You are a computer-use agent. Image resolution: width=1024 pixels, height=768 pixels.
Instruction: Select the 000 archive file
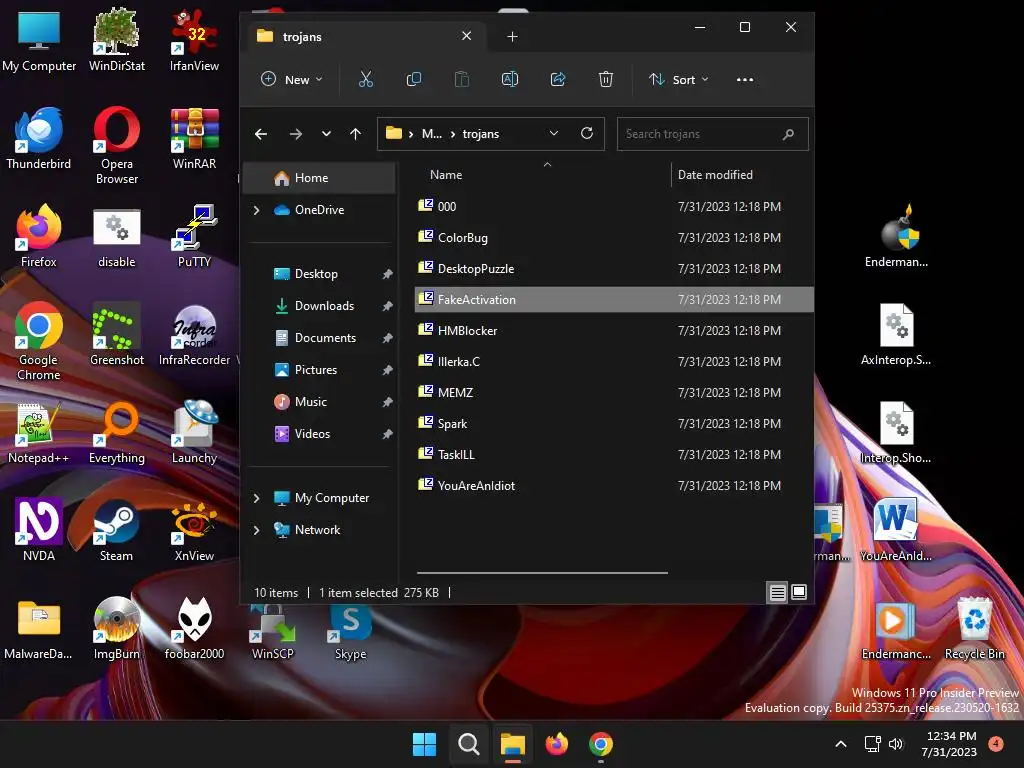(614, 206)
